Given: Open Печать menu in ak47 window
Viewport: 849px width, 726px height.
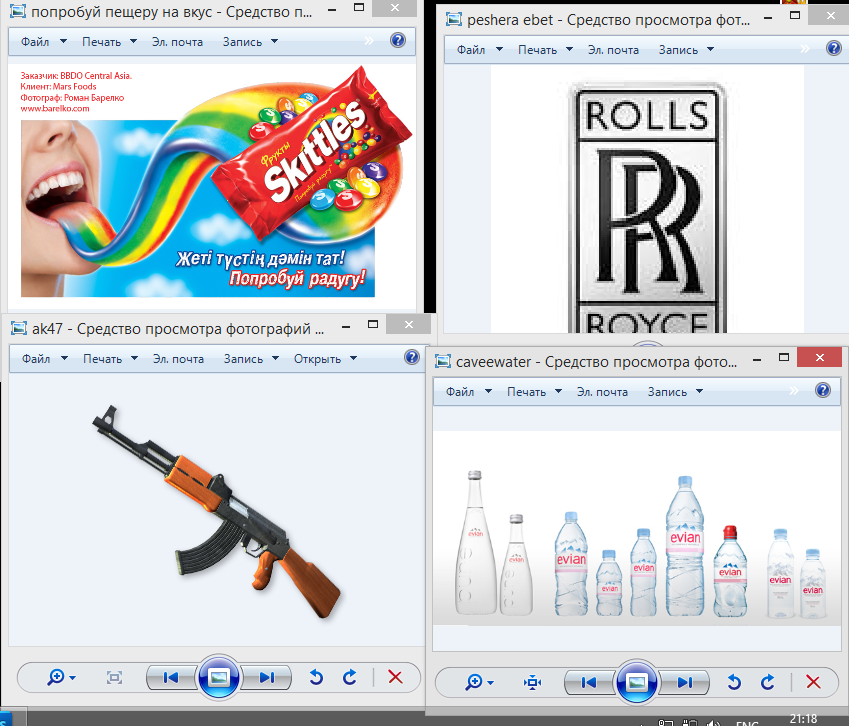Looking at the screenshot, I should point(110,358).
